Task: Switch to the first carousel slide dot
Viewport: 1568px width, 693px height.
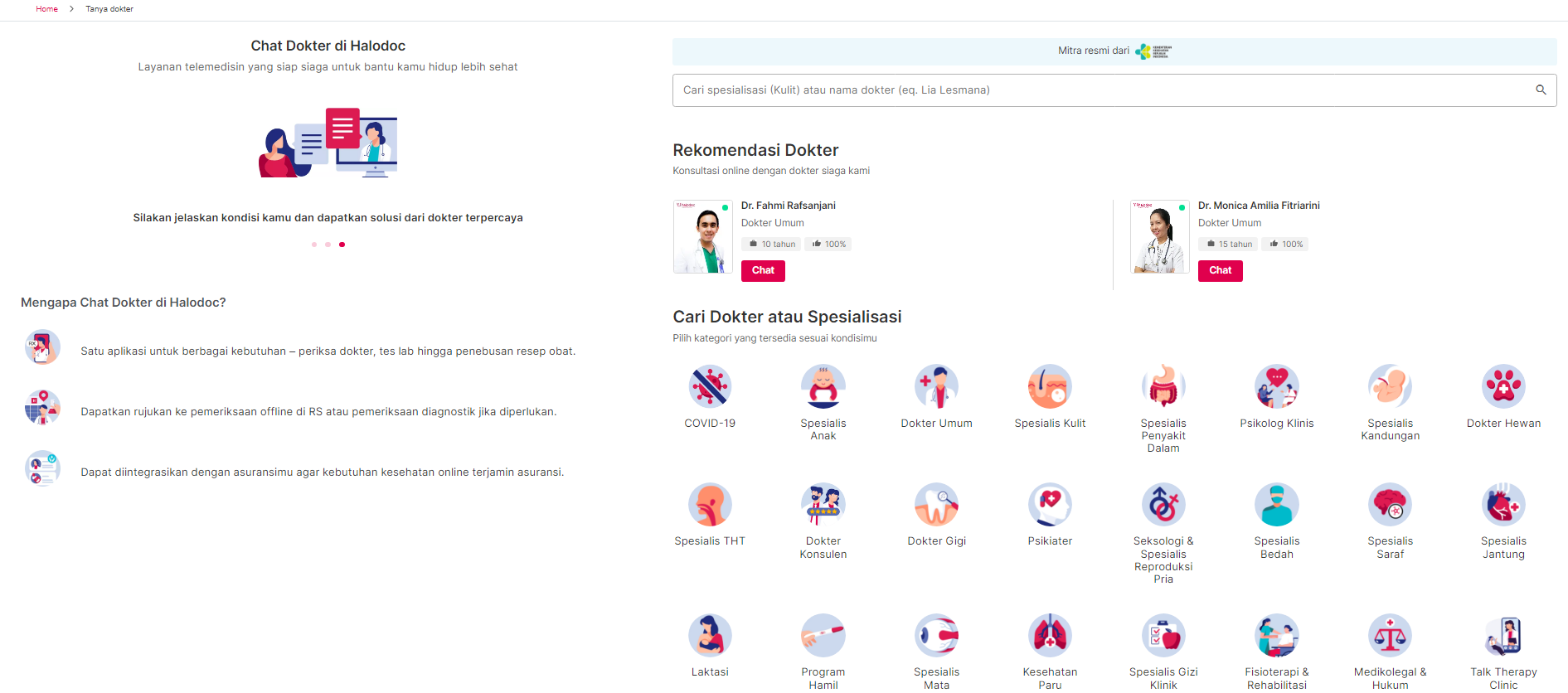Action: pyautogui.click(x=314, y=245)
